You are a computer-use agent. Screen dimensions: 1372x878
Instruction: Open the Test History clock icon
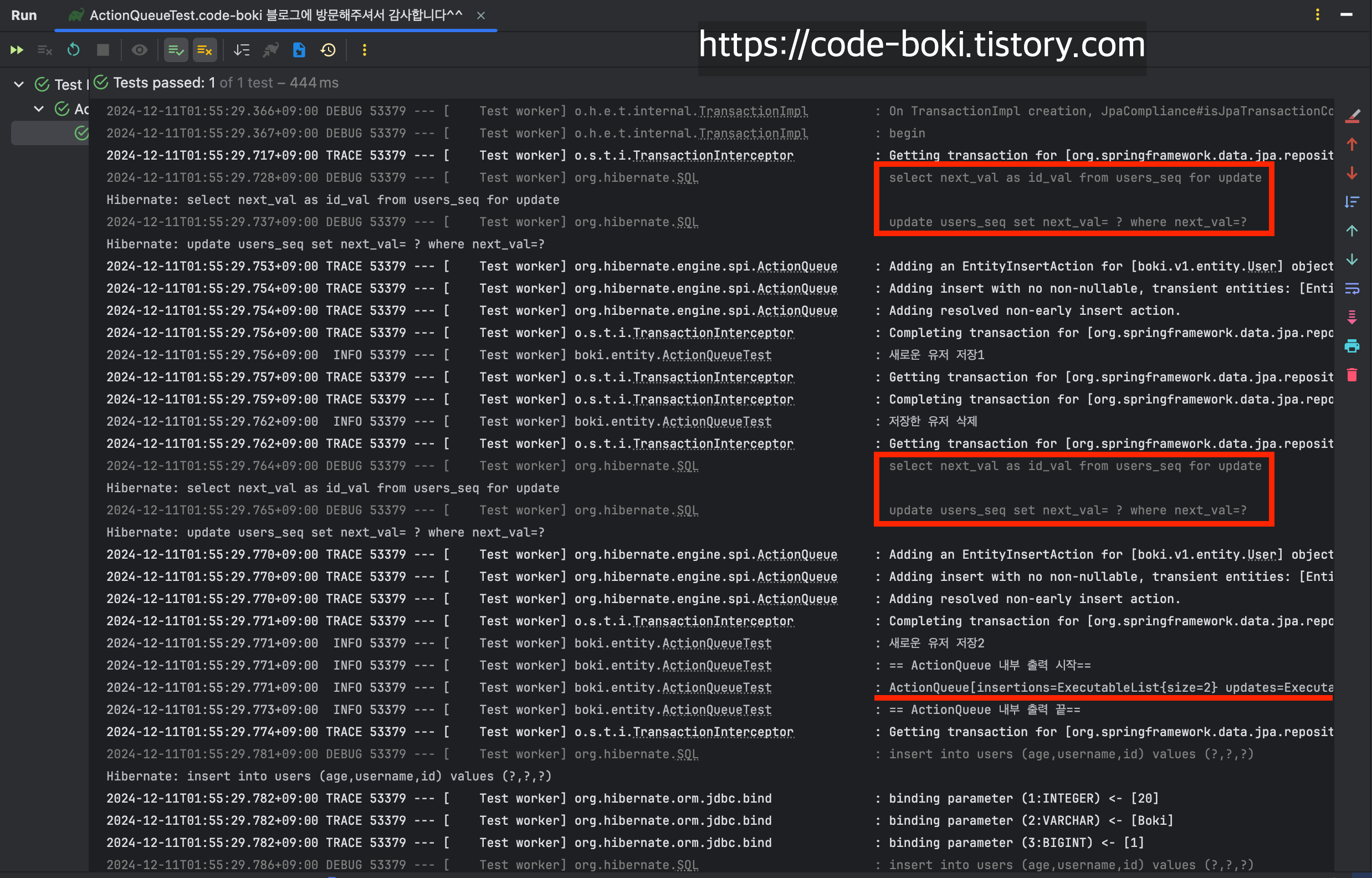(x=328, y=50)
